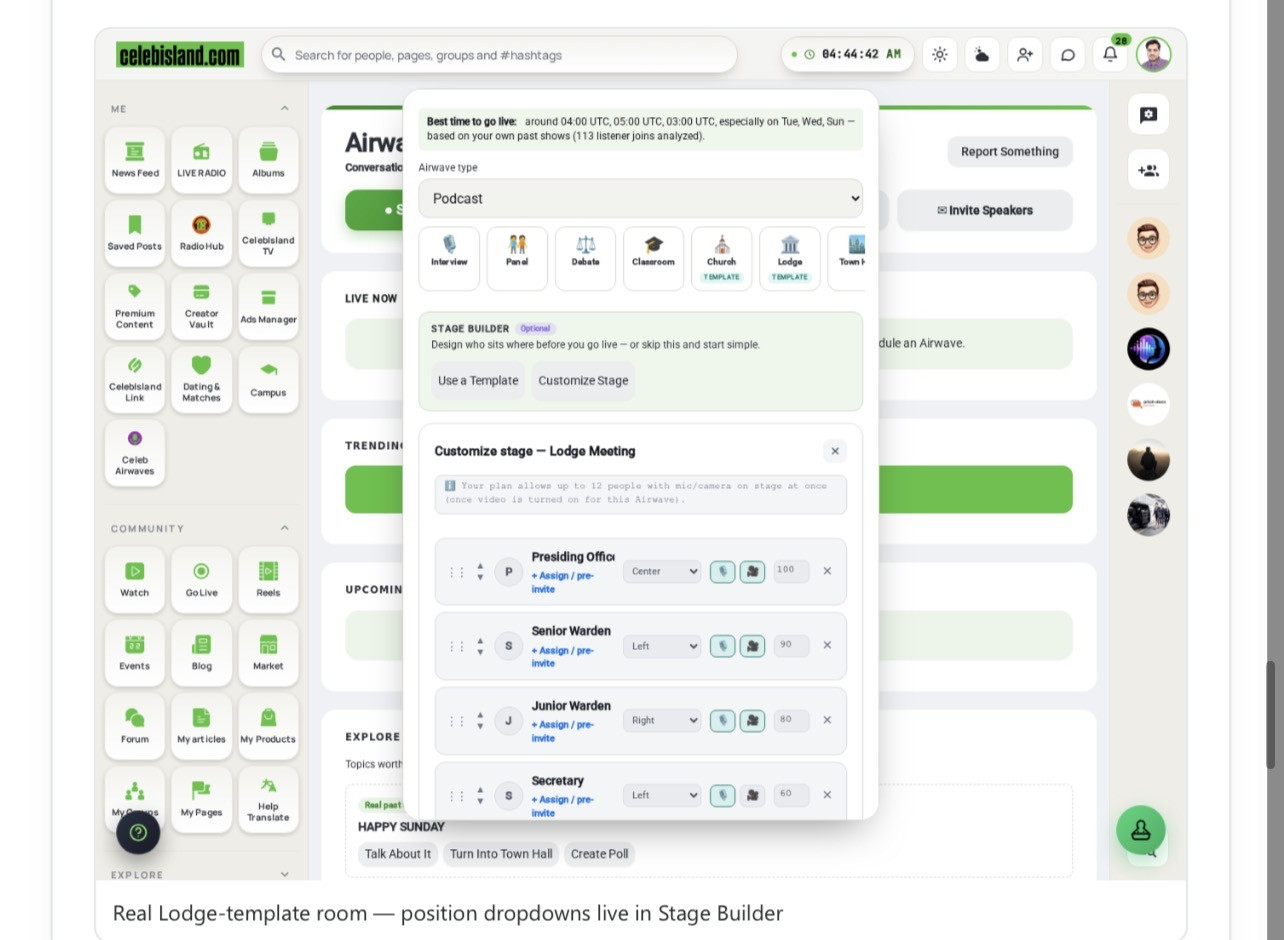Open Senior Warden position dropdown
Image resolution: width=1284 pixels, height=940 pixels.
coord(662,646)
